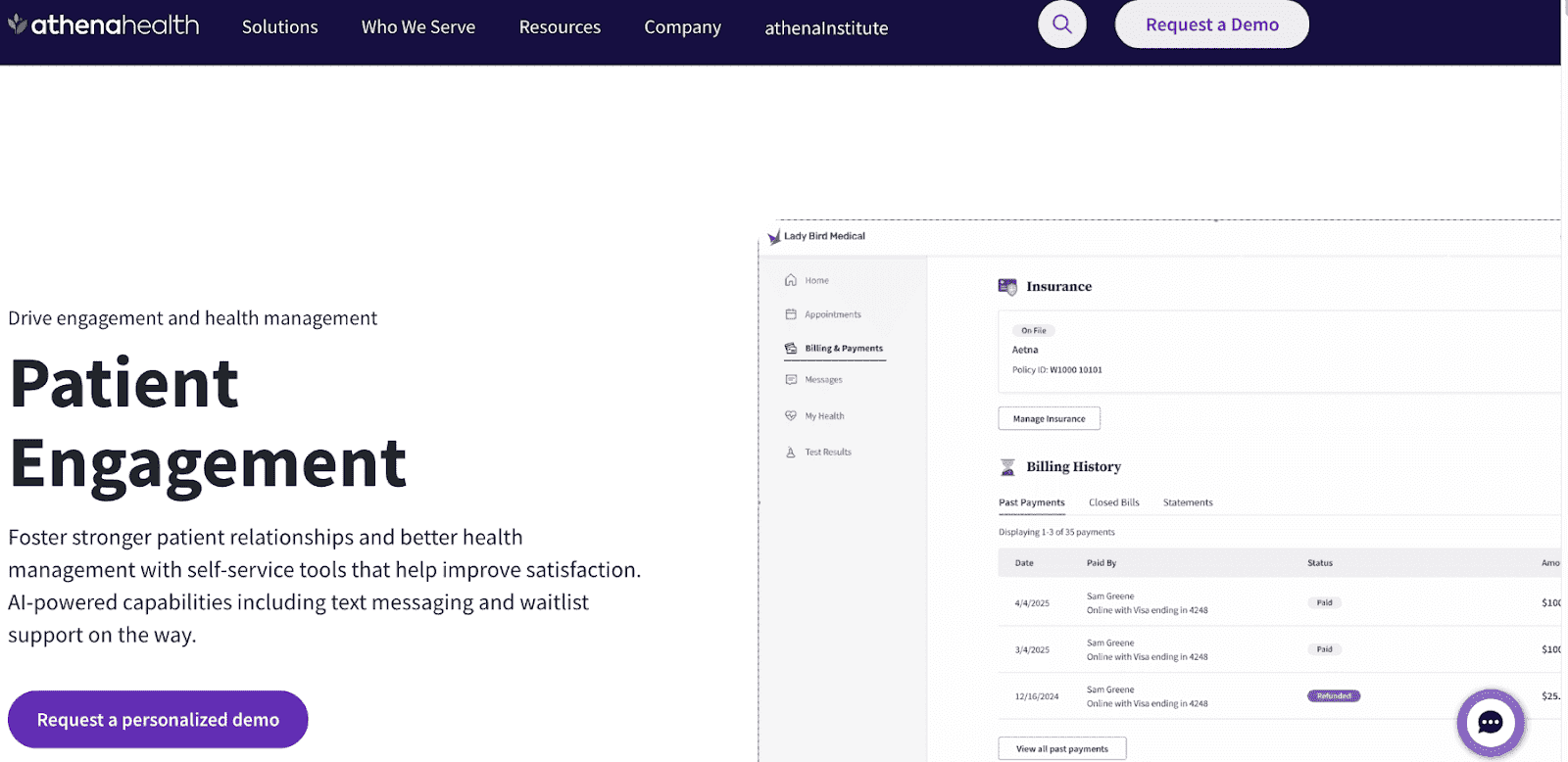Viewport: 1568px width, 762px height.
Task: Click the Billing History heading
Action: tap(1073, 466)
